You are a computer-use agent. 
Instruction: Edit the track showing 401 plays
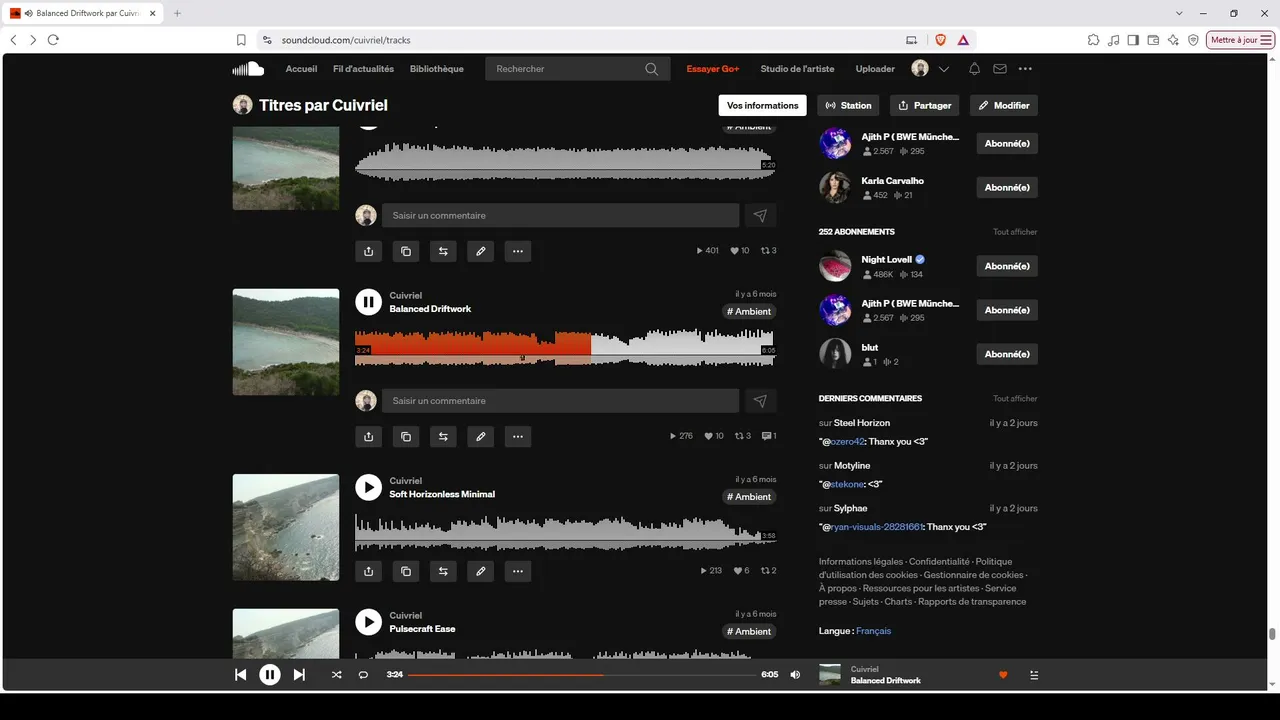point(481,251)
